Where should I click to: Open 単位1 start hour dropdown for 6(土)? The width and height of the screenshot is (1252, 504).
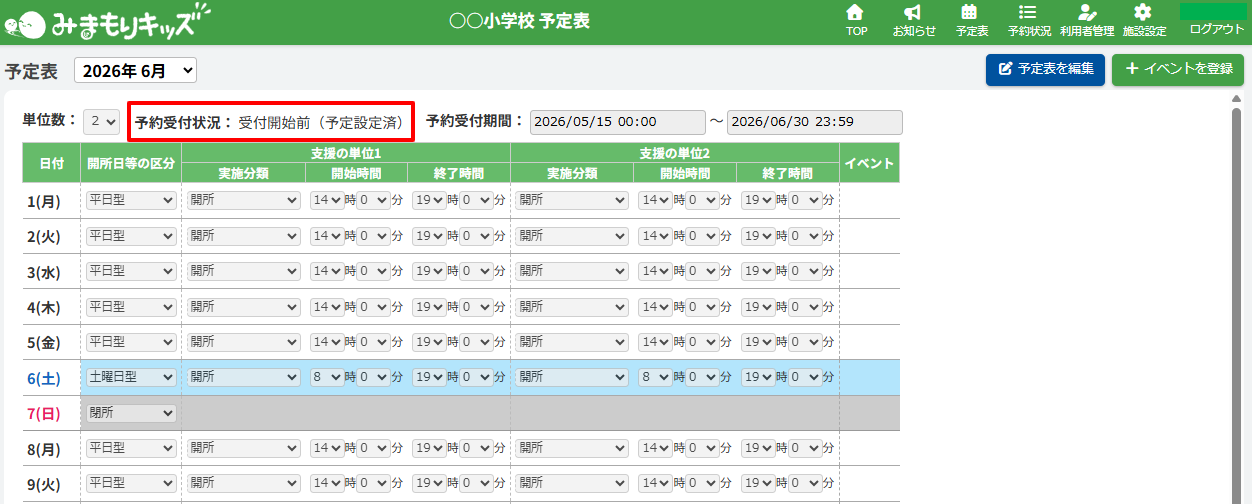(326, 377)
